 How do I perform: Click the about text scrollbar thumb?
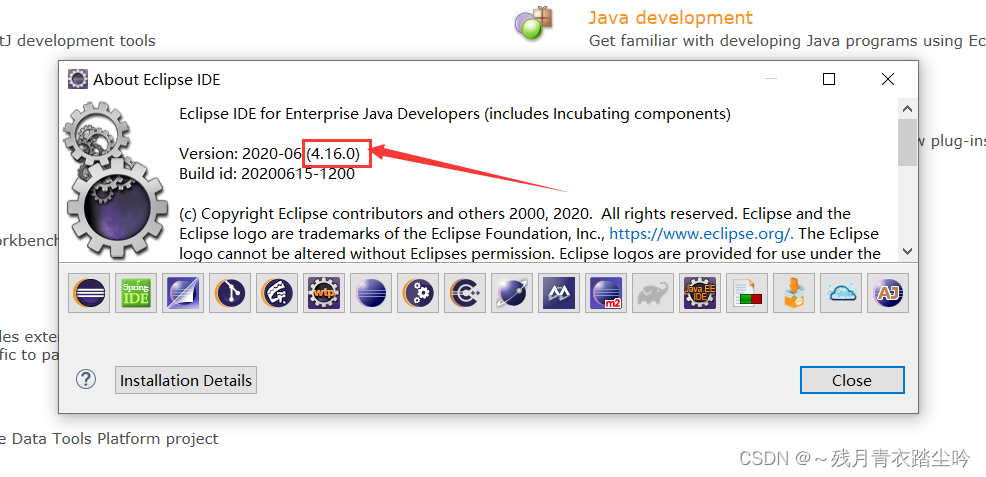coord(907,143)
